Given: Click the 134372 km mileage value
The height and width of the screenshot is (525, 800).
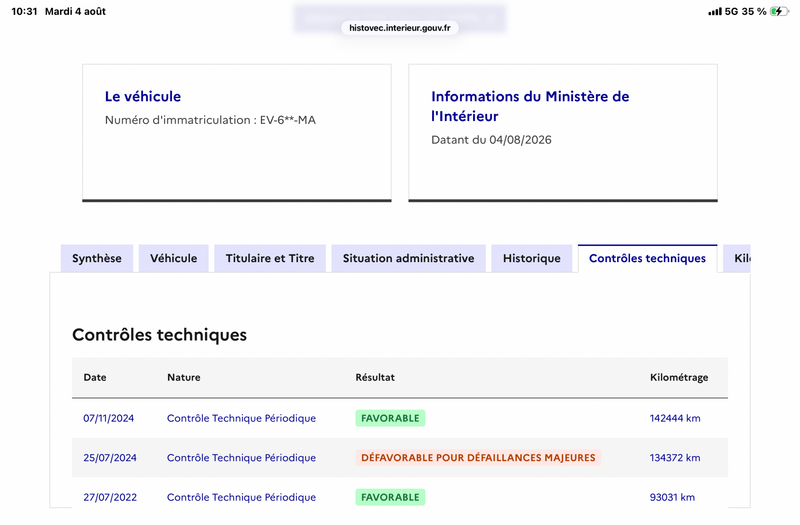Looking at the screenshot, I should click(x=675, y=458).
